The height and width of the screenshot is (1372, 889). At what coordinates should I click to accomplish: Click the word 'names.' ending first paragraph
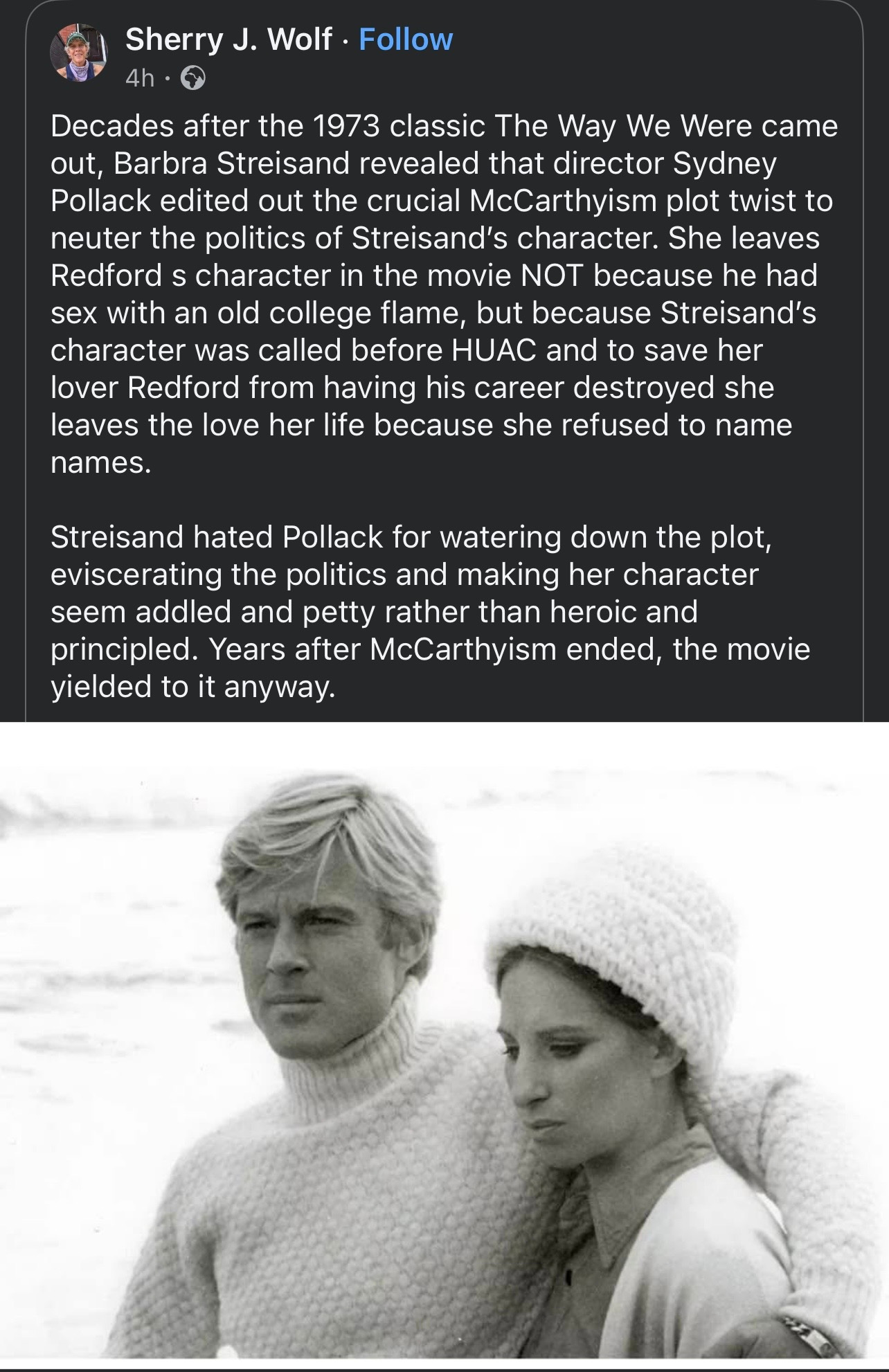(101, 462)
